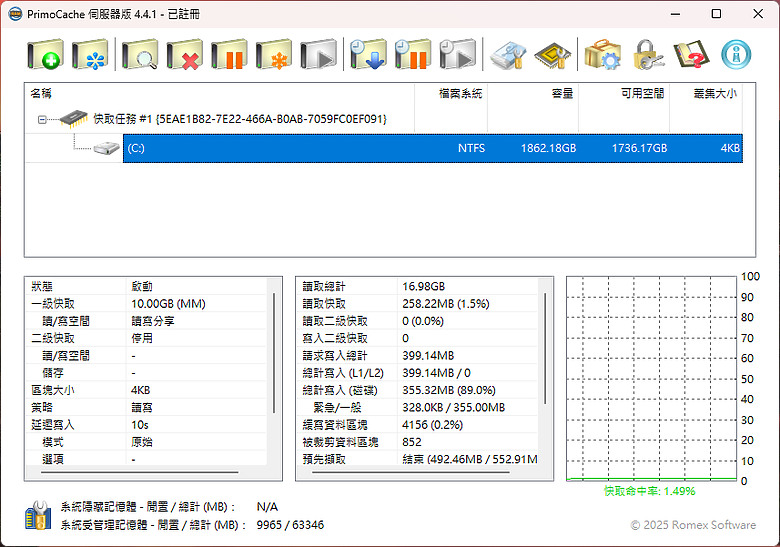The height and width of the screenshot is (547, 780).
Task: Collapse the 快取任務 #1 tree node
Action: 42,119
